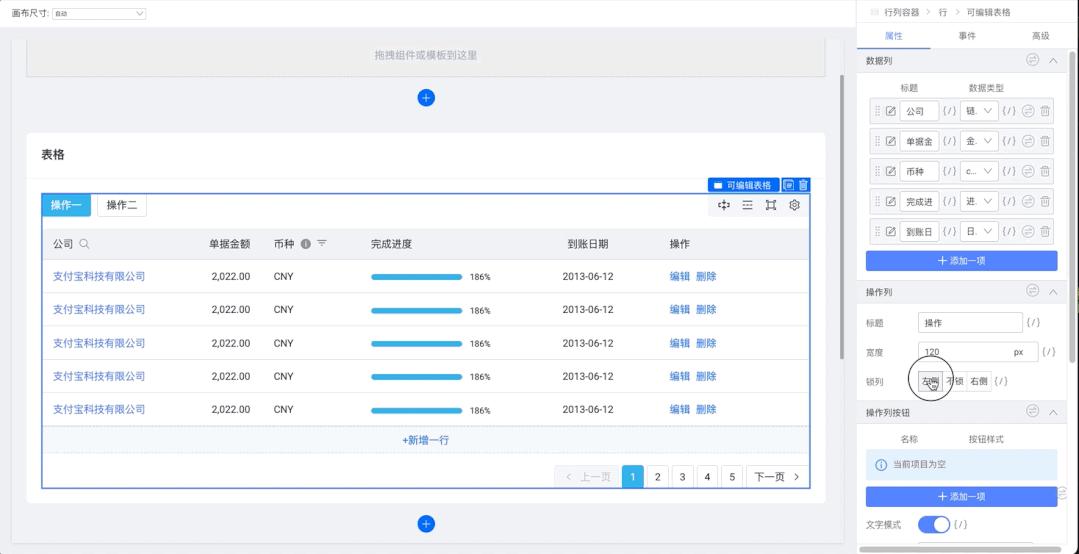Open the data type dropdown for 单据金 column

pyautogui.click(x=979, y=141)
